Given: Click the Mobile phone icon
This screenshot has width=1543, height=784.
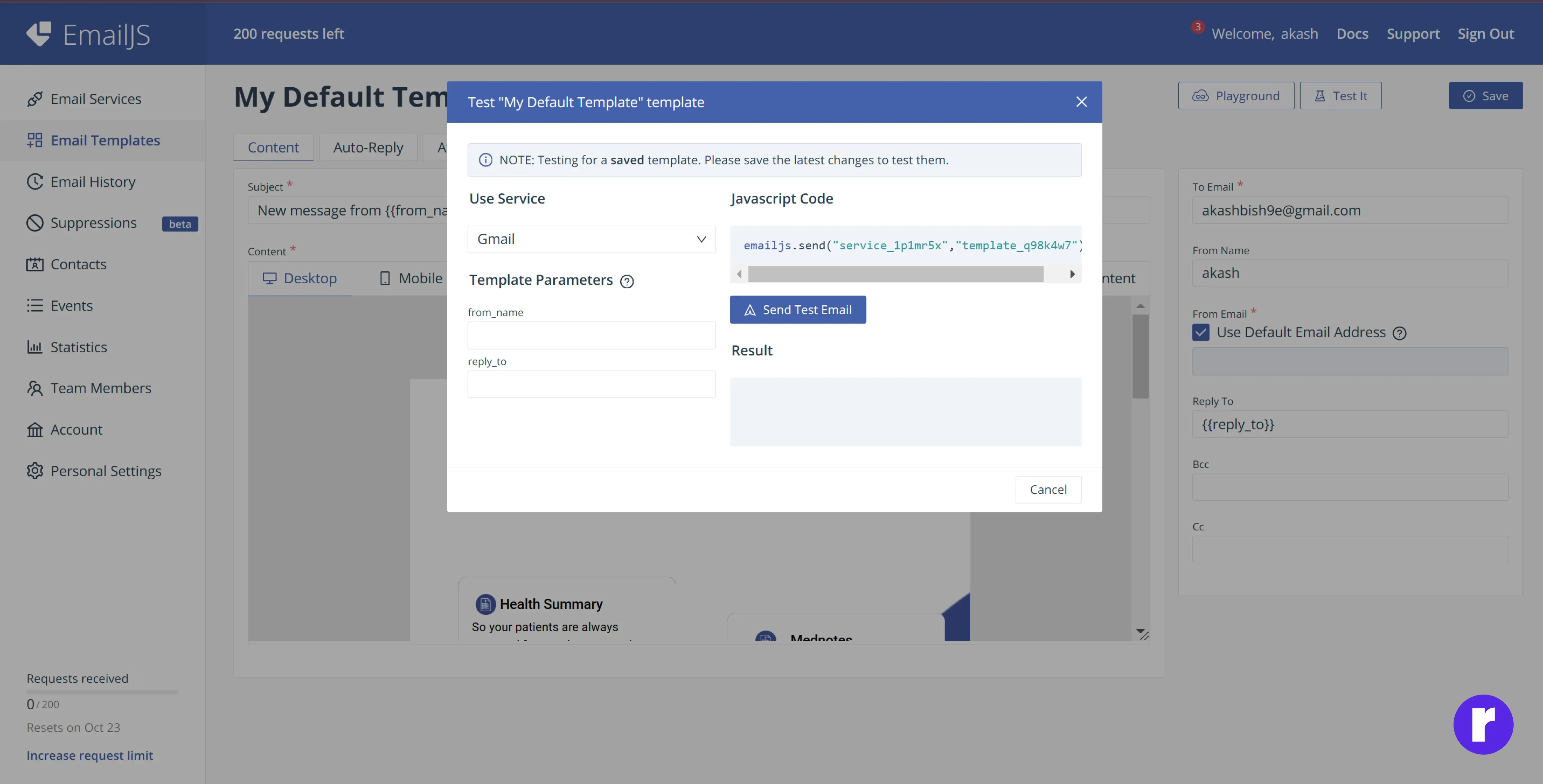Looking at the screenshot, I should click(x=385, y=278).
